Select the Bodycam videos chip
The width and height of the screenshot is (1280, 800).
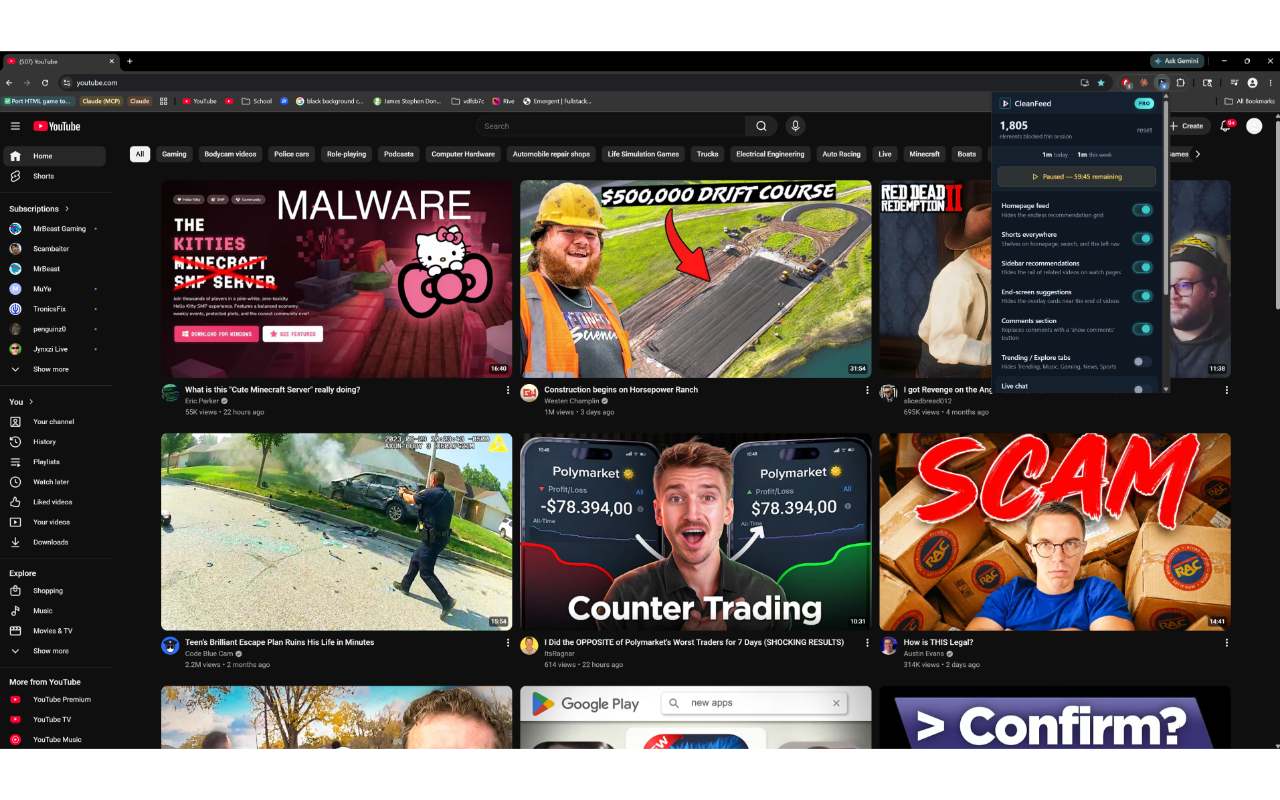coord(230,154)
